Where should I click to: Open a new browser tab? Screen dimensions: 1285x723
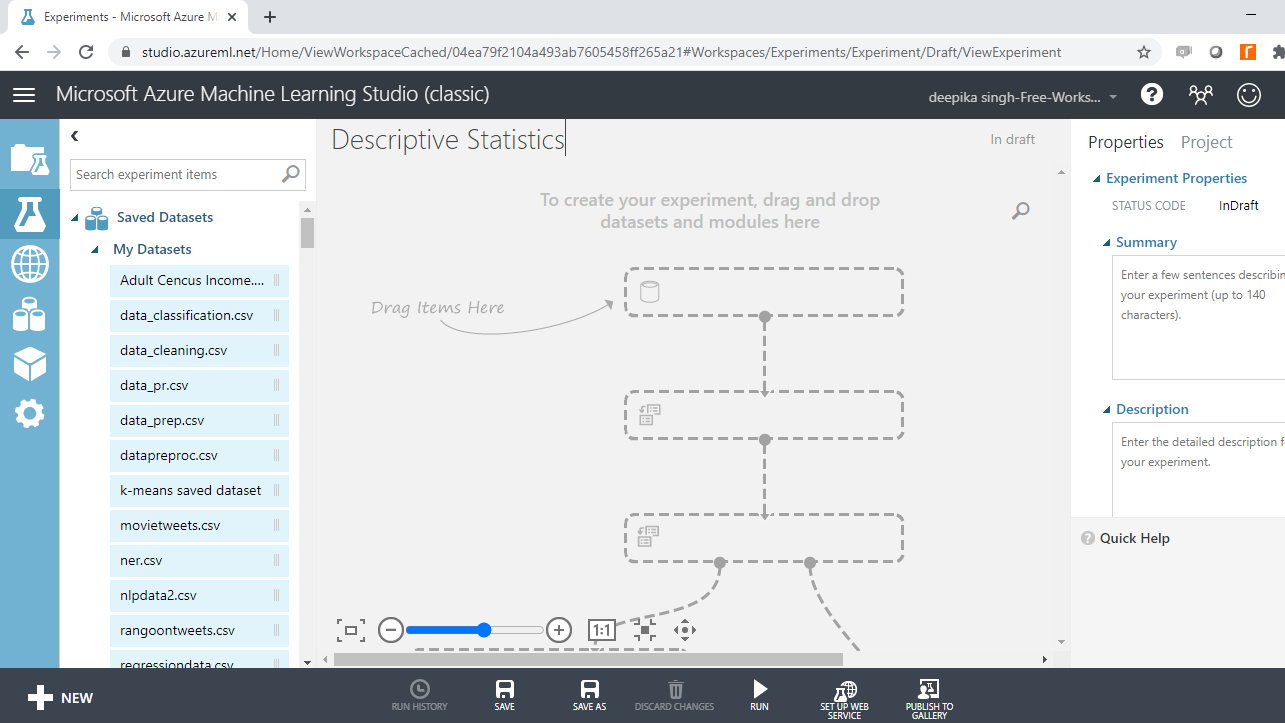tap(270, 17)
